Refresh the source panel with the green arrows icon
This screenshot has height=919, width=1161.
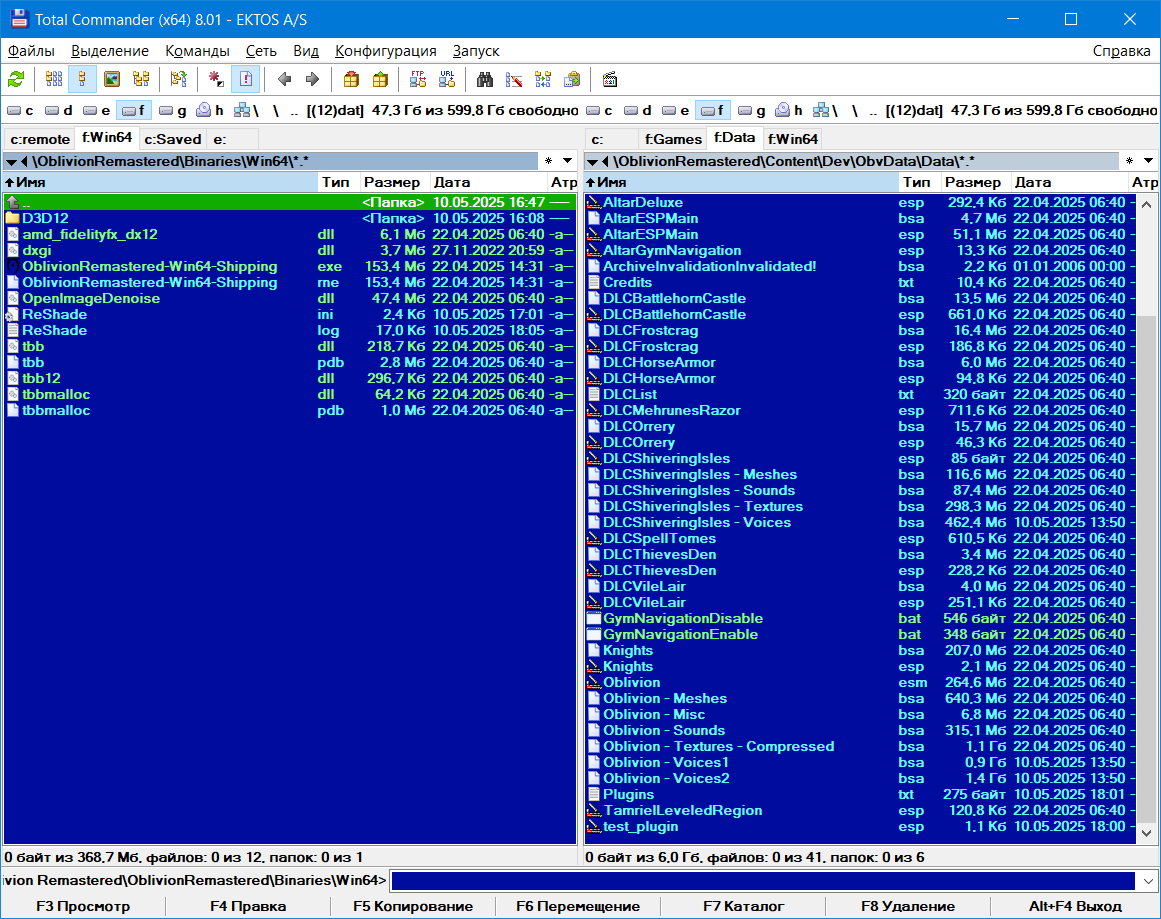[16, 79]
